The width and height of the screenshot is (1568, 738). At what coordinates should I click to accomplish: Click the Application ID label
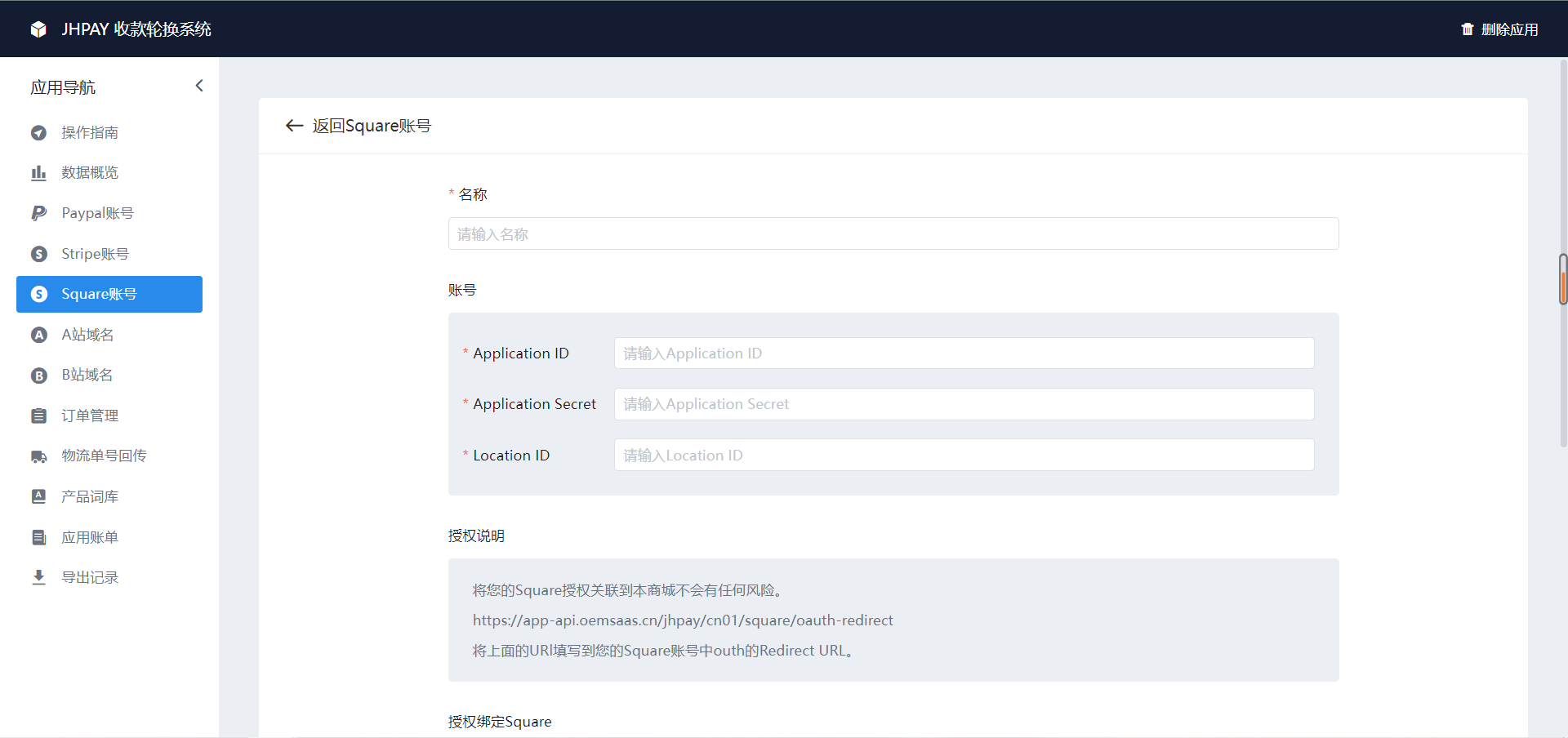click(x=521, y=353)
